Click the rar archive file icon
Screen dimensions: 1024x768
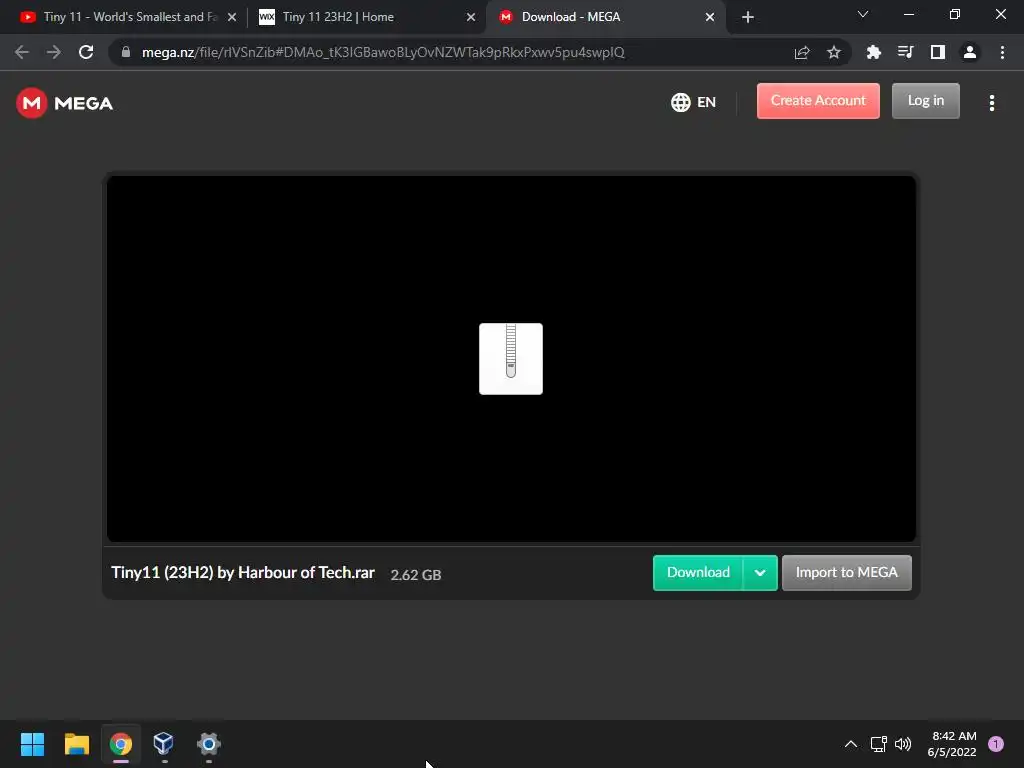[x=511, y=359]
